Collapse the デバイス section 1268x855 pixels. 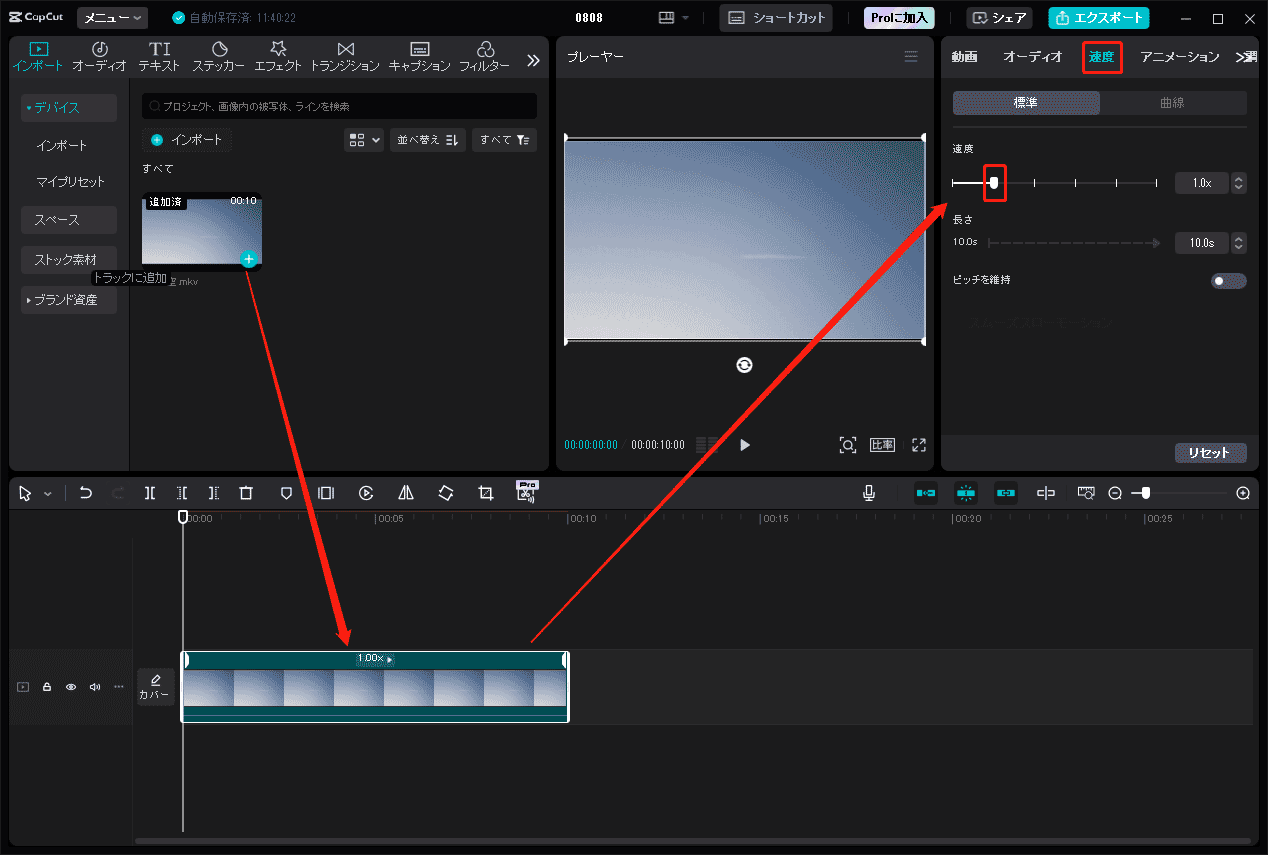tap(69, 108)
